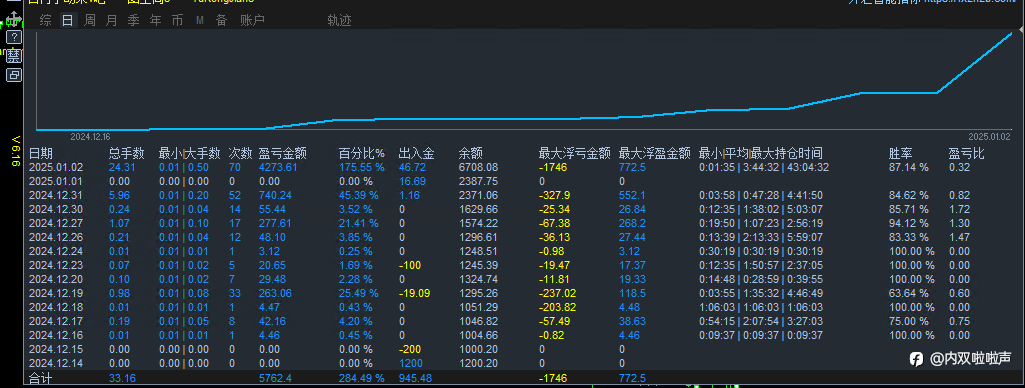
Task: Click the withdrawal value -200
Action: click(411, 349)
